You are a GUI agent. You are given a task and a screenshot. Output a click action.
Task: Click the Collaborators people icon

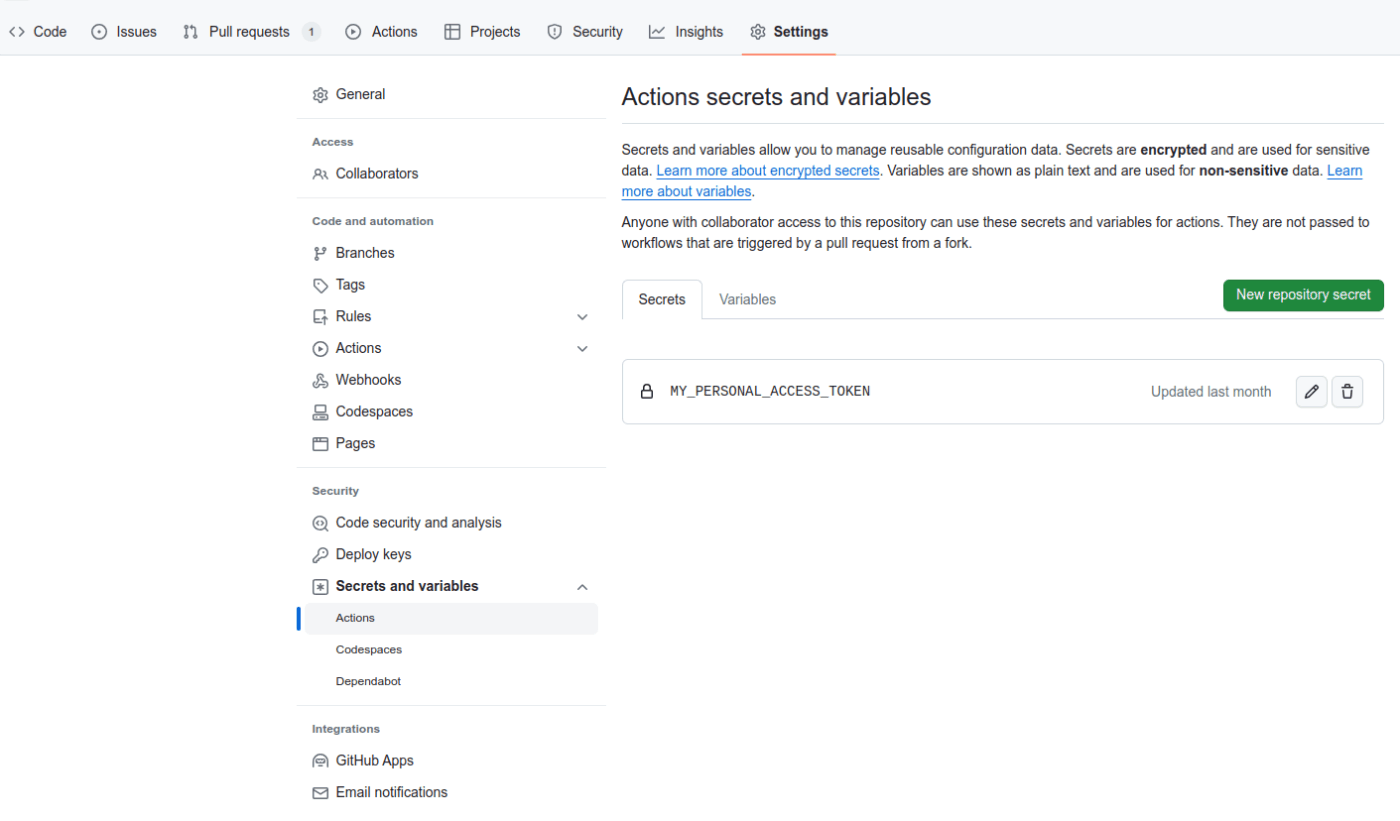320,174
